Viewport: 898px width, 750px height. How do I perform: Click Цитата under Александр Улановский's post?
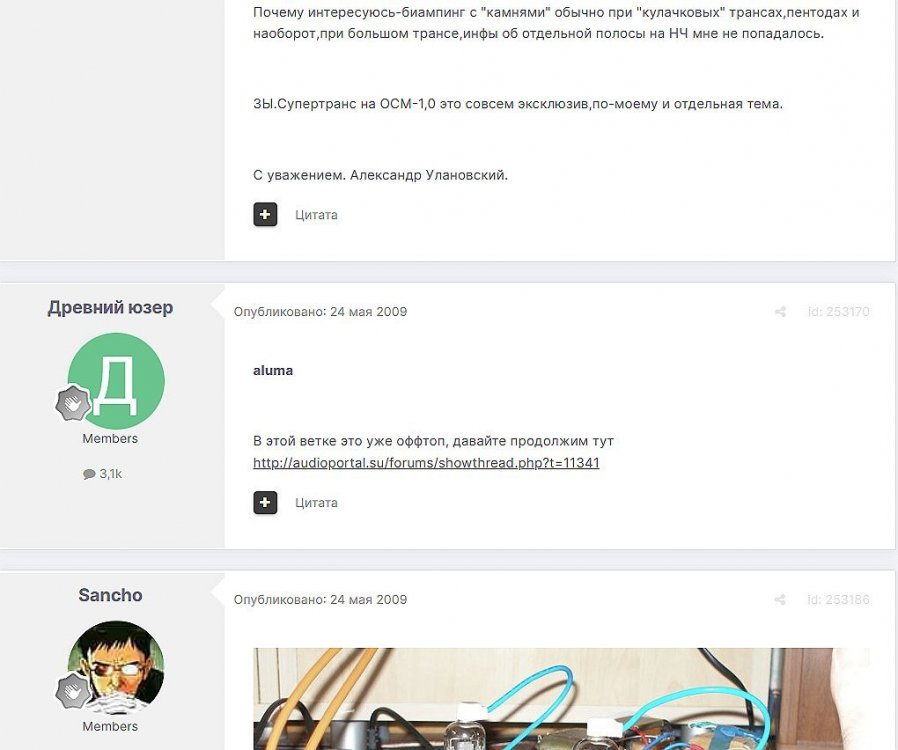(x=316, y=215)
